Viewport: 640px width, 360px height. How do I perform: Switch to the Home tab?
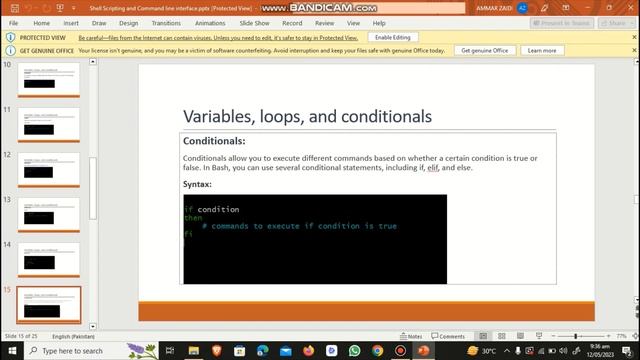click(41, 23)
